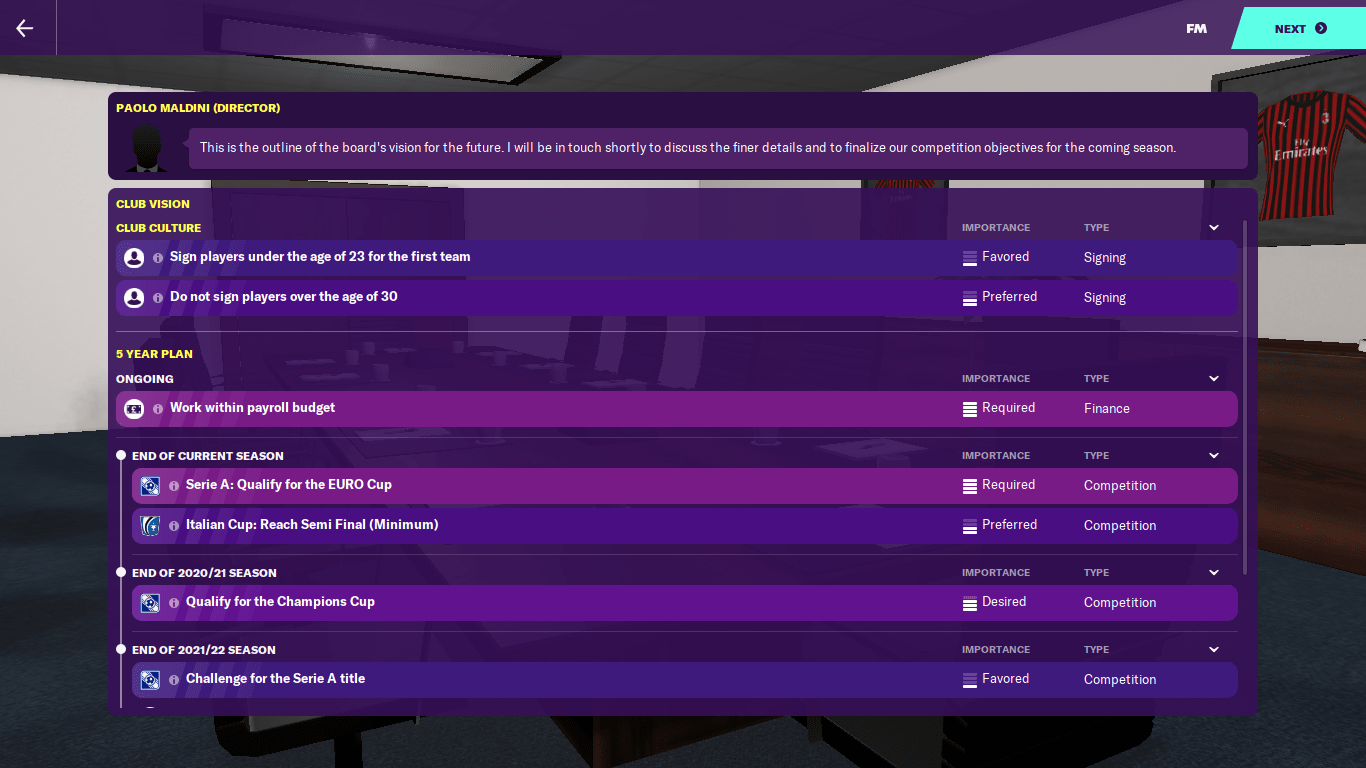This screenshot has width=1366, height=768.
Task: Click Type header in Club Culture section
Action: [x=1096, y=228]
